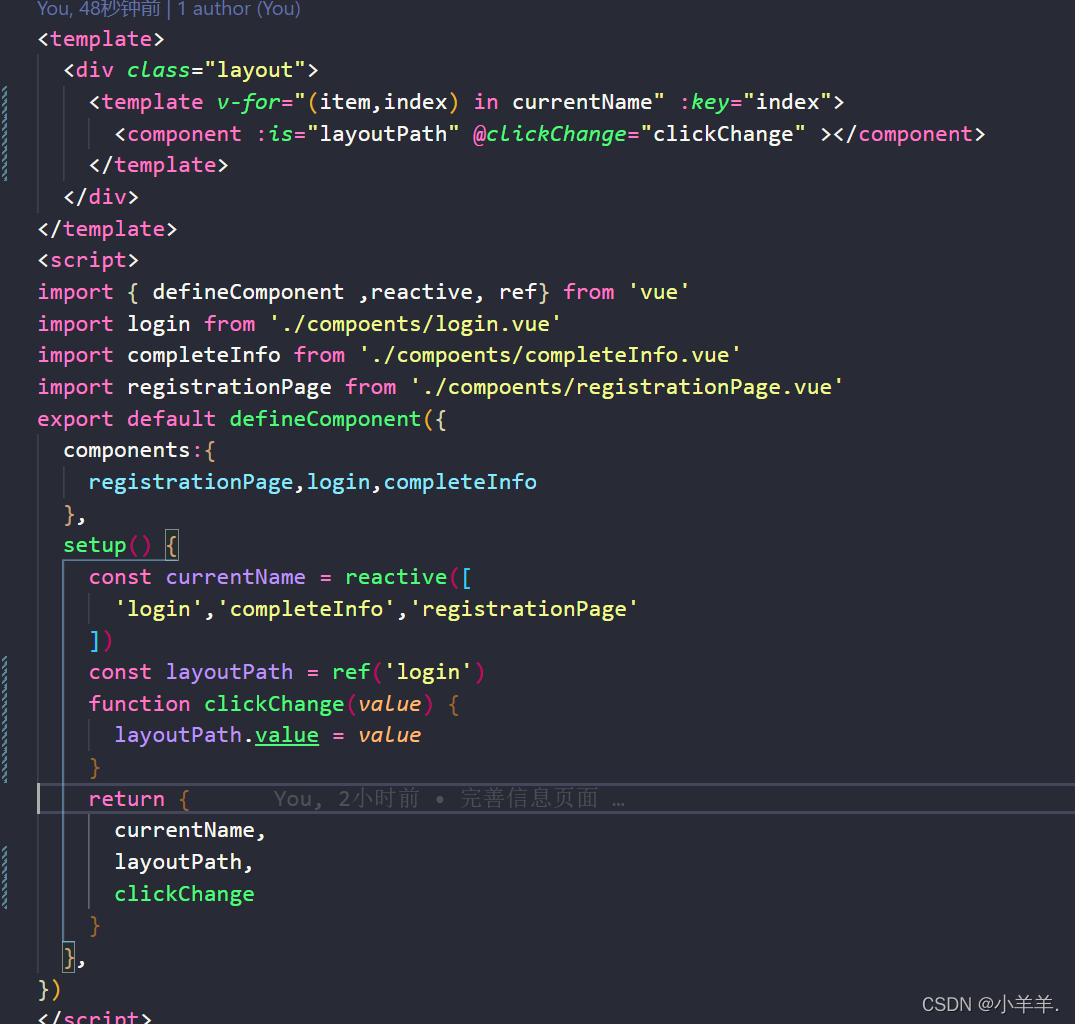Click the 'vue' module string in the first import
Viewport: 1075px width, 1024px height.
coord(658,291)
